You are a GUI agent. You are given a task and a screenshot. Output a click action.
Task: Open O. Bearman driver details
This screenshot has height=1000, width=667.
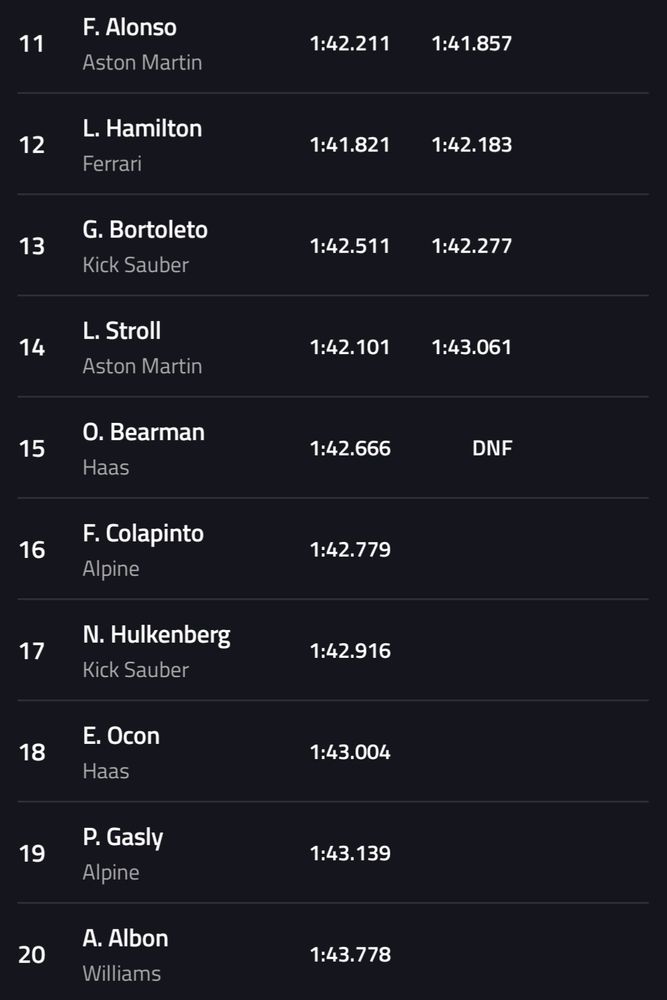[143, 432]
